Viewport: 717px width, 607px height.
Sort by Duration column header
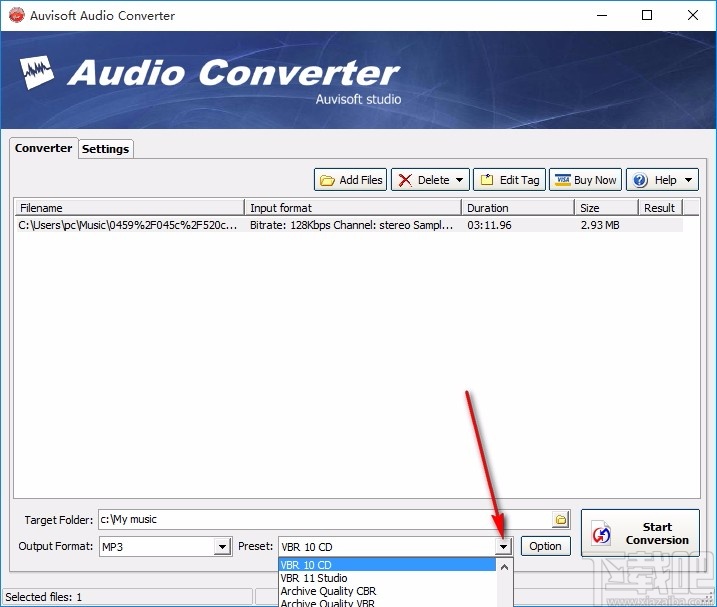pos(518,208)
